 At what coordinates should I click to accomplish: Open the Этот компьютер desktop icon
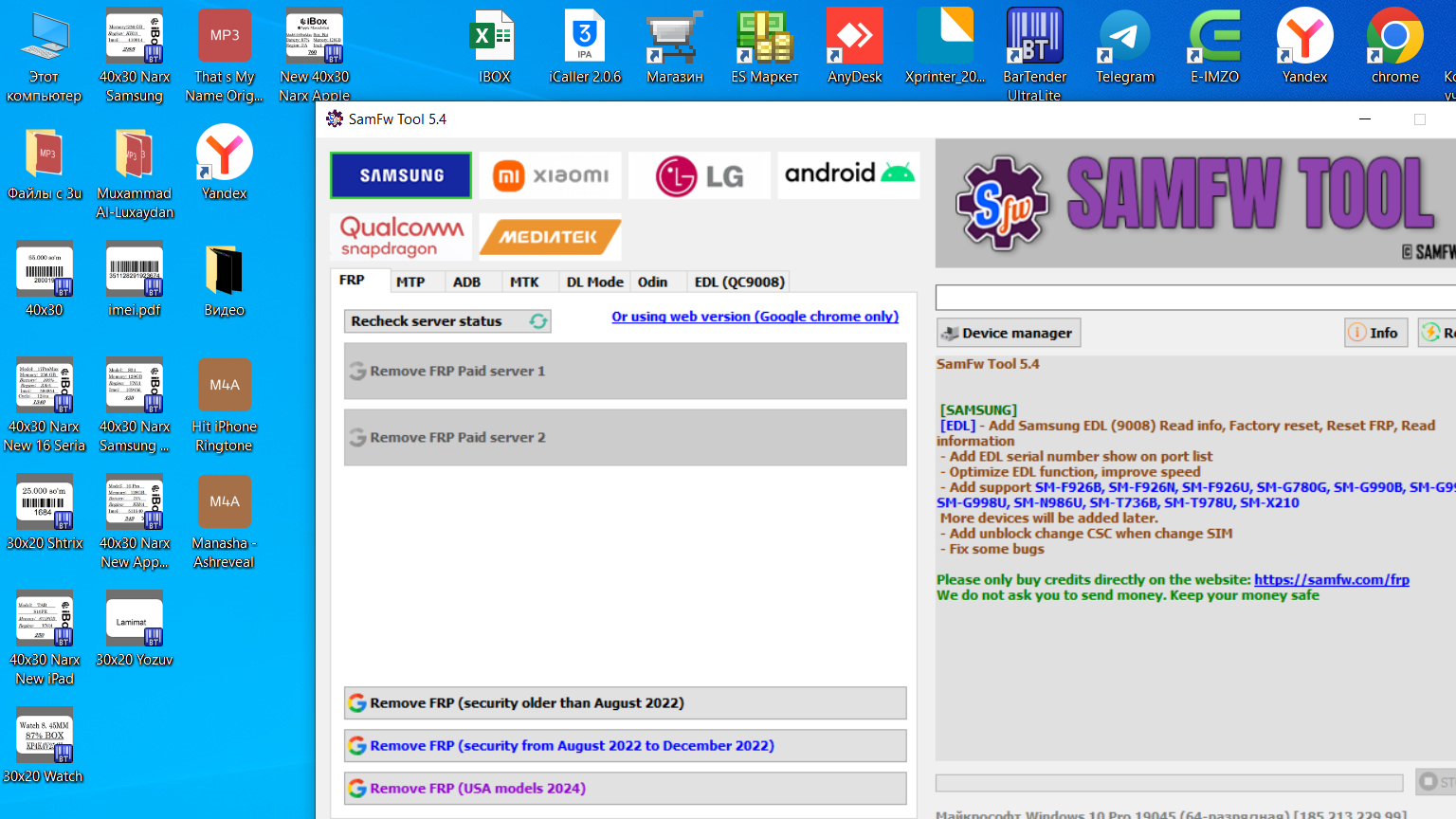[x=44, y=57]
